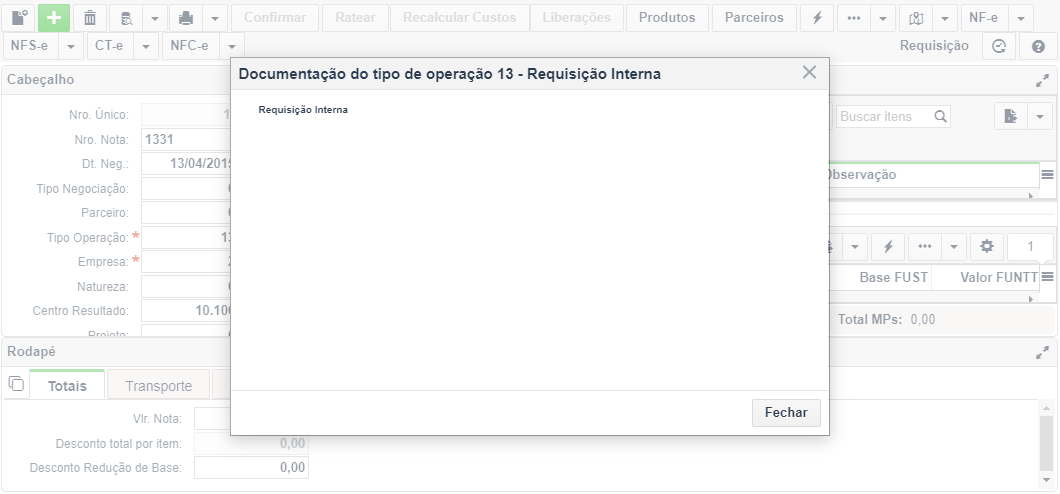Click the lightning bolt icon in top toolbar
This screenshot has width=1060, height=494.
817,18
